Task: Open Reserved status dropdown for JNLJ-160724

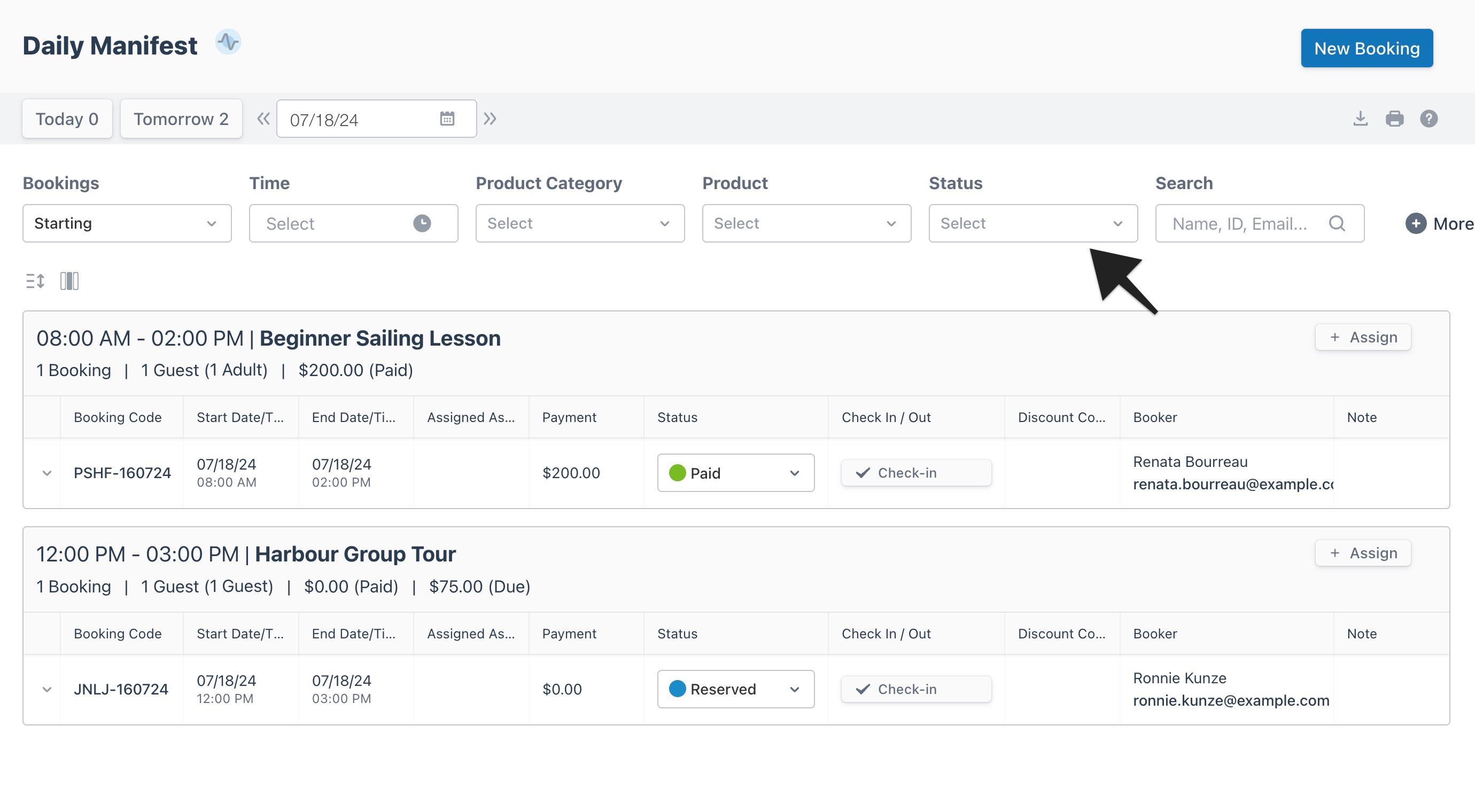Action: click(x=736, y=689)
